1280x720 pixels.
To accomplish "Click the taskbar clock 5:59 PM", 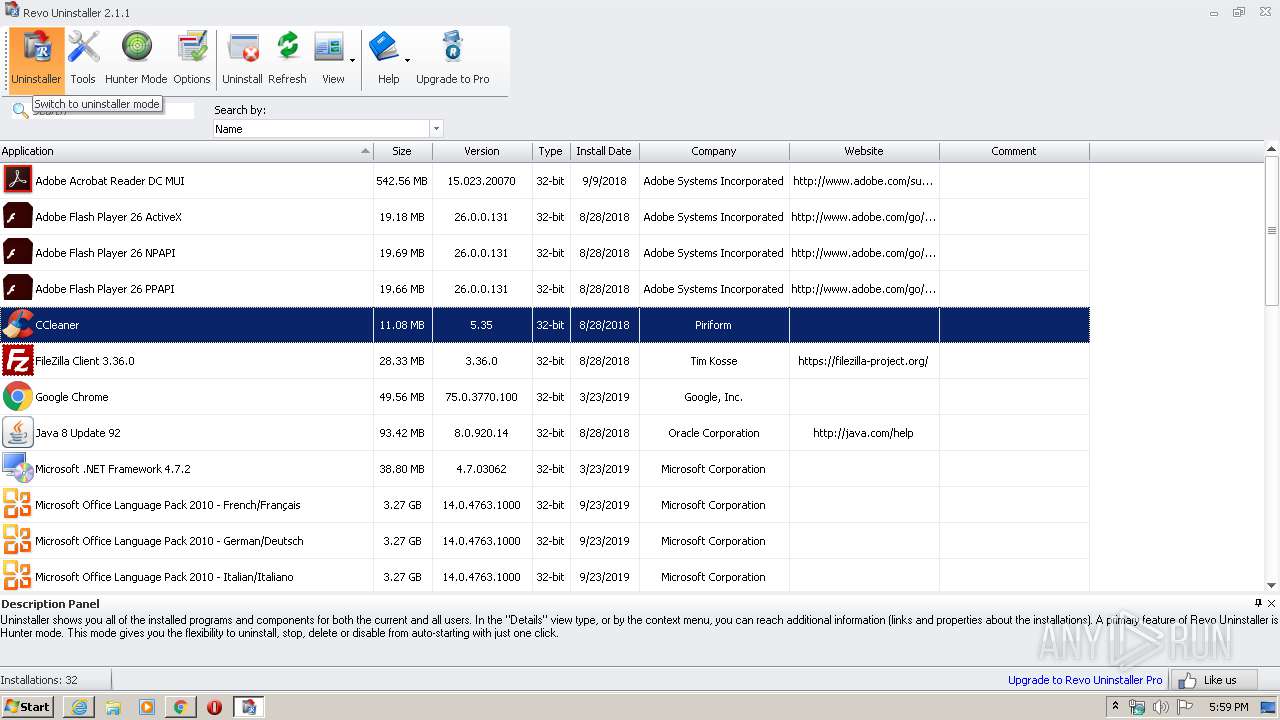I will [x=1228, y=707].
